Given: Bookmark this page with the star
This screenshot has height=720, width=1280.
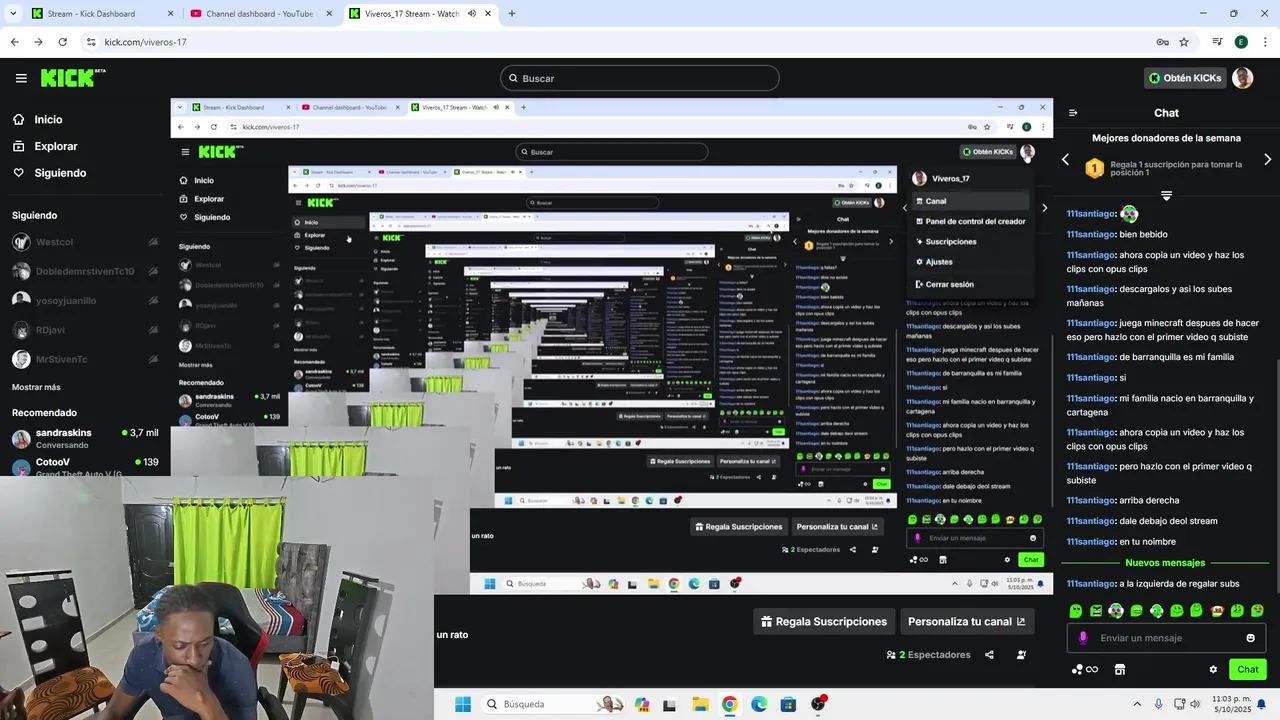Looking at the screenshot, I should (1184, 42).
